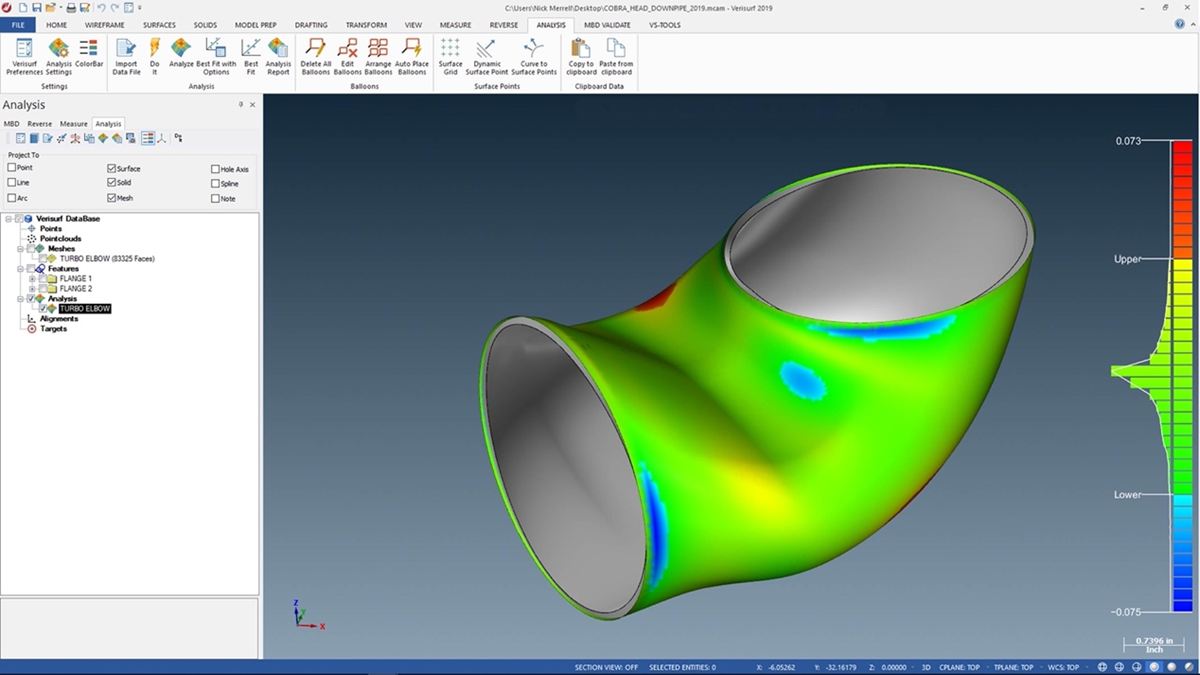Collapse the Verisurf DataBase root node
The height and width of the screenshot is (675, 1200).
click(x=8, y=219)
